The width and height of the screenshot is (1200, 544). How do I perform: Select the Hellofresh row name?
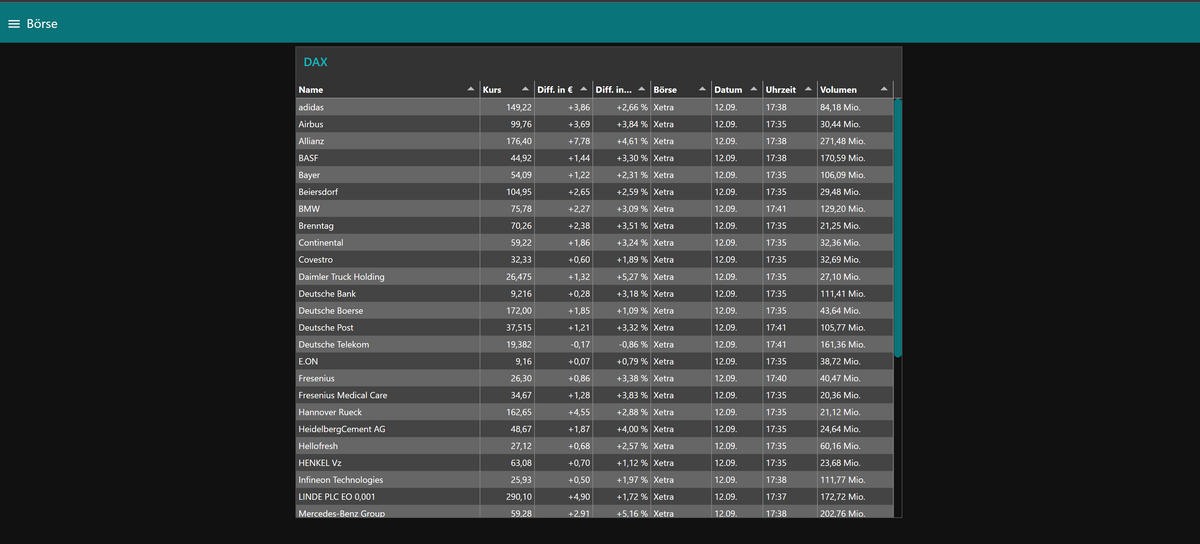pyautogui.click(x=319, y=446)
